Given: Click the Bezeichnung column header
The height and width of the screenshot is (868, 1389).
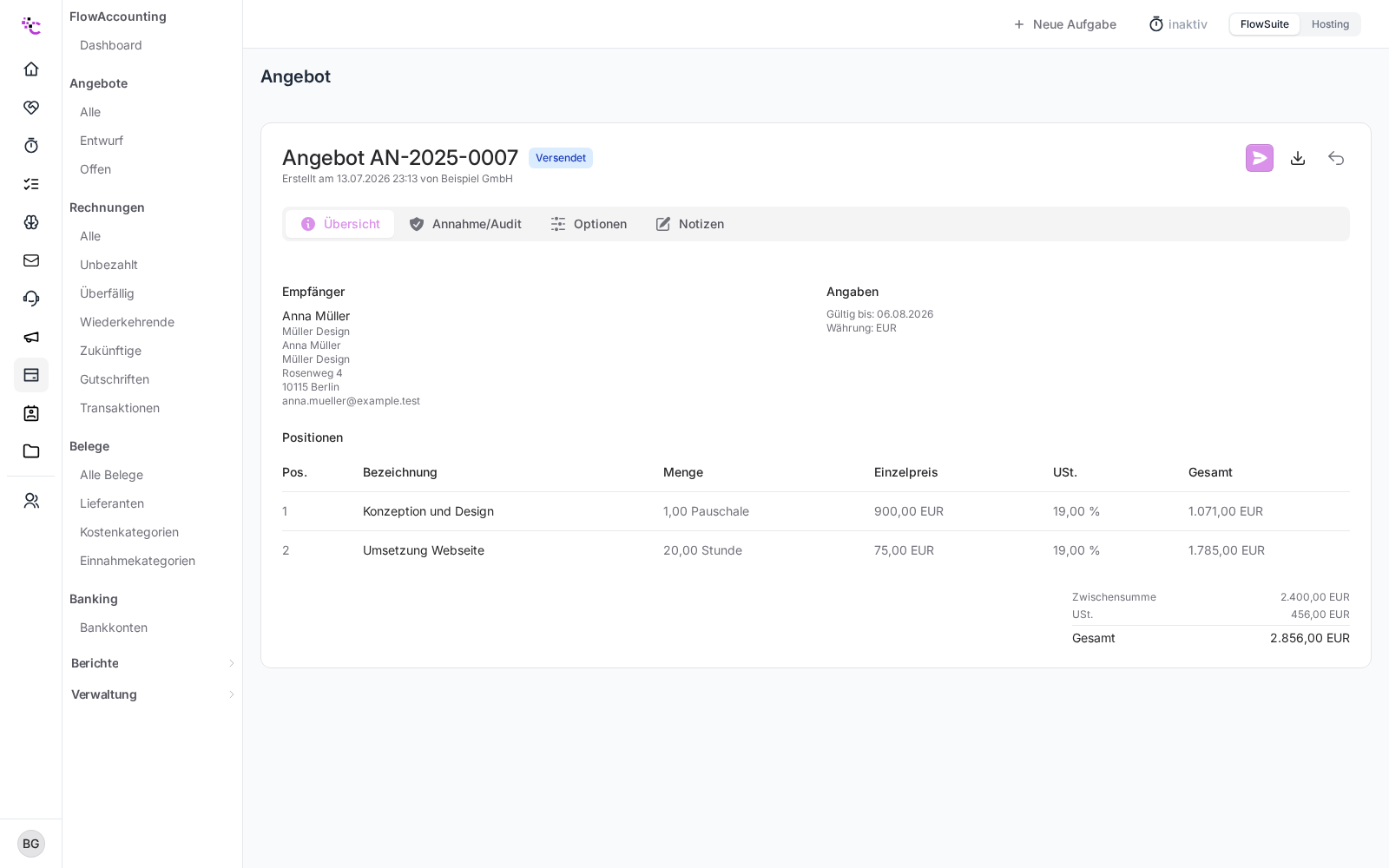Looking at the screenshot, I should click(400, 472).
